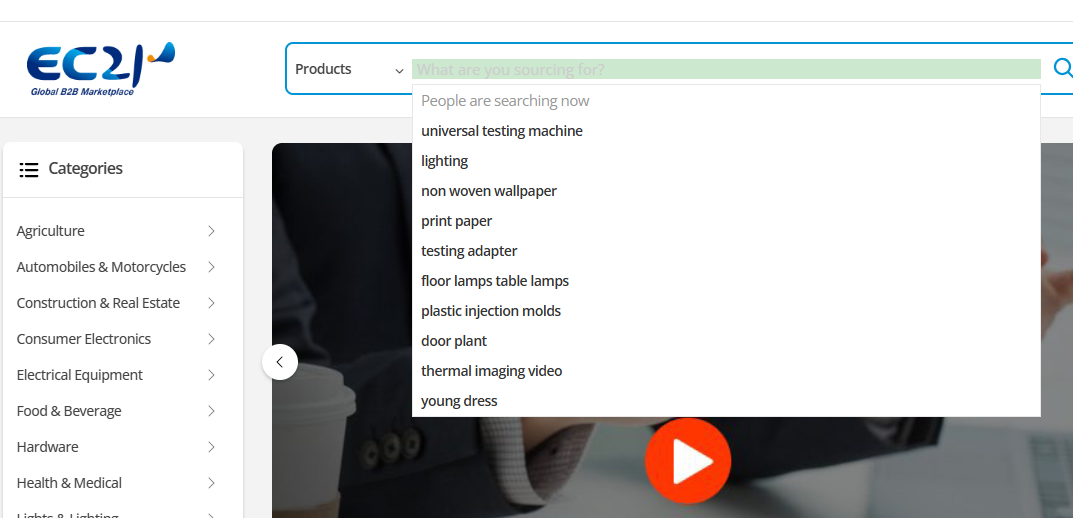Go to the previous banner slide arrow
Image resolution: width=1073 pixels, height=518 pixels.
(280, 362)
